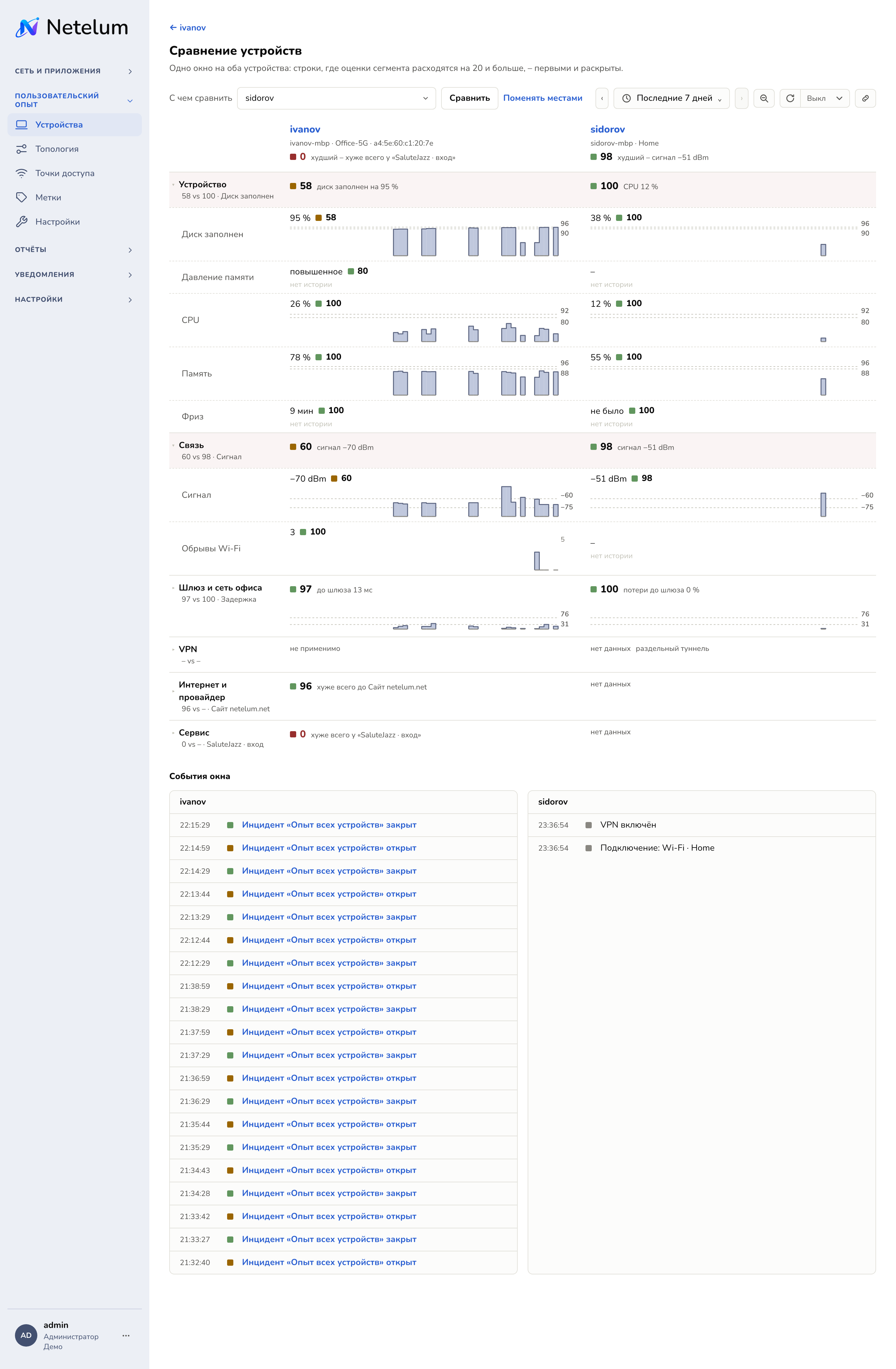Expand СЕТЬ И ПРИЛОЖЕНИЯ menu section
Screen dimensions: 896x1369
pyautogui.click(x=75, y=71)
